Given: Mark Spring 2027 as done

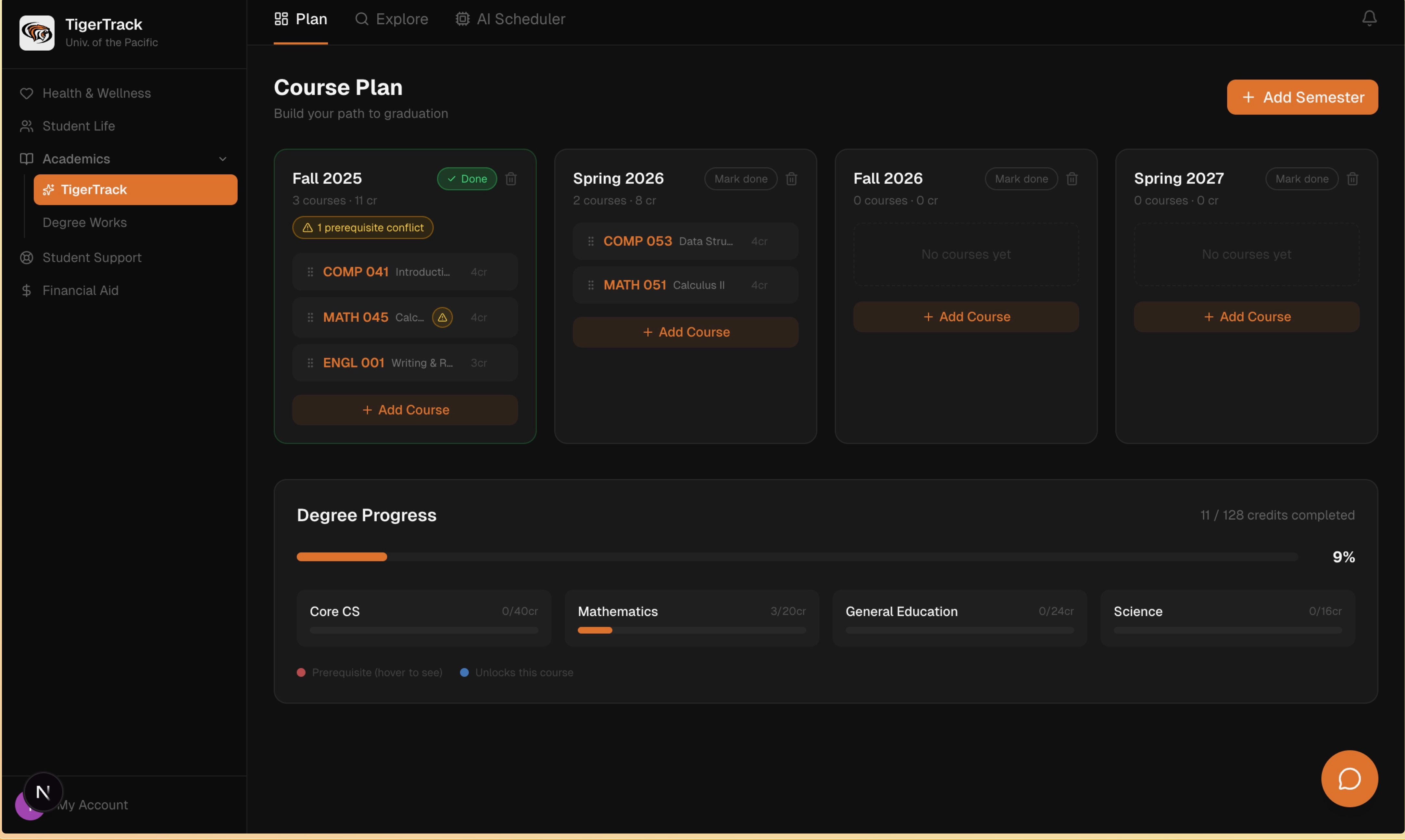Looking at the screenshot, I should tap(1301, 179).
